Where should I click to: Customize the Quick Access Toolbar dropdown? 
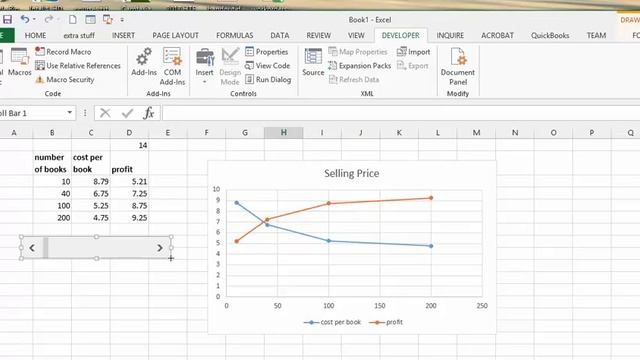coord(122,20)
